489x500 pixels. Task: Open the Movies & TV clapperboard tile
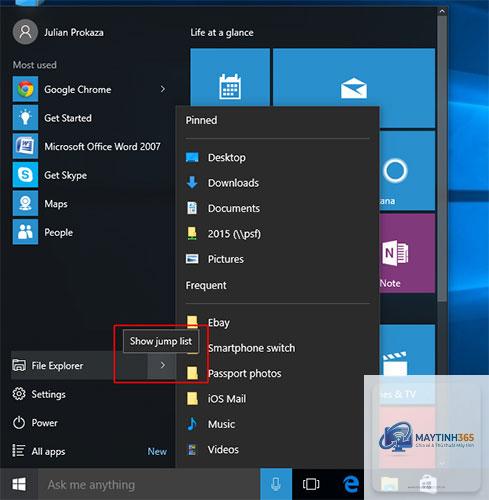point(407,363)
